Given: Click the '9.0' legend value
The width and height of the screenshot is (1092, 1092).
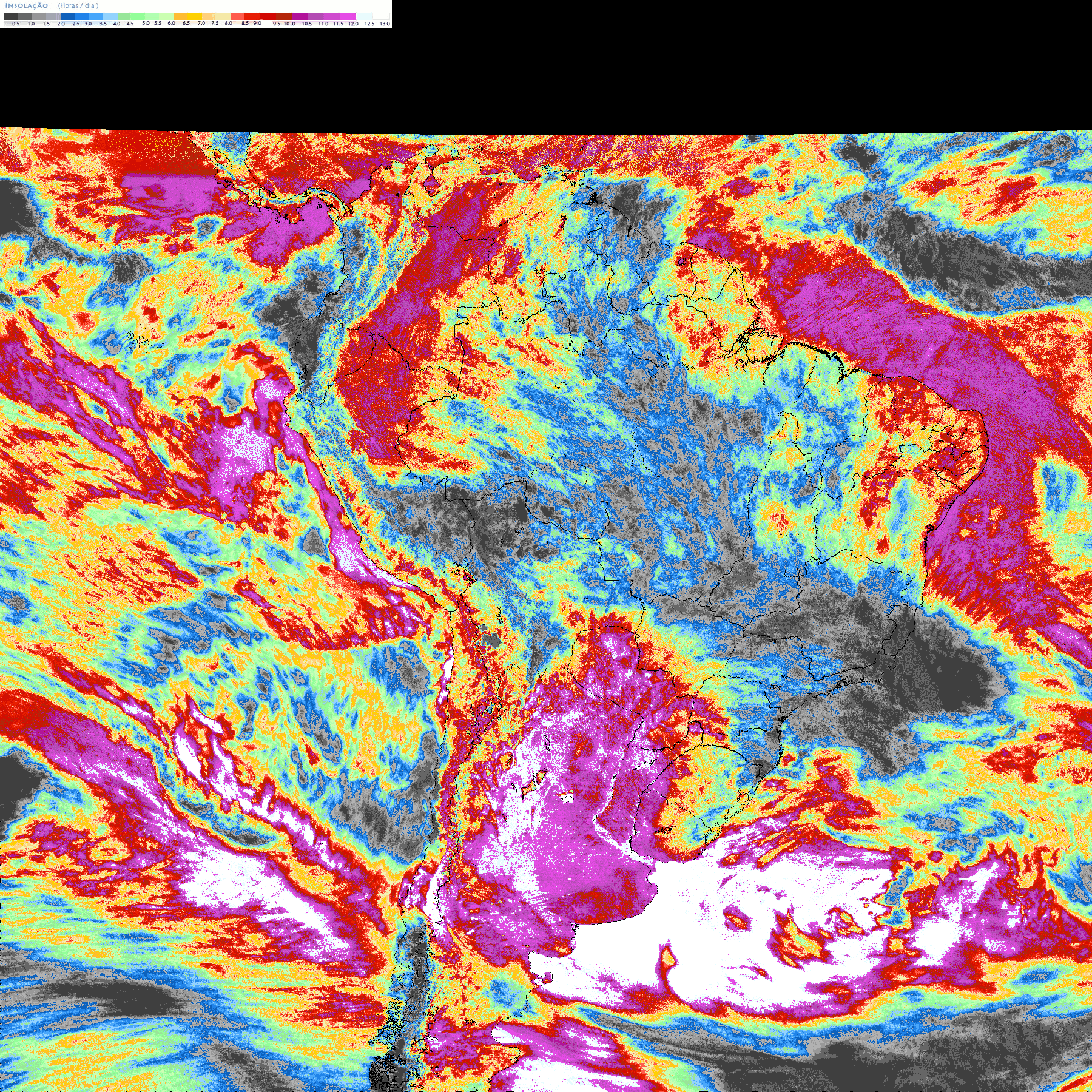Looking at the screenshot, I should click(x=257, y=23).
